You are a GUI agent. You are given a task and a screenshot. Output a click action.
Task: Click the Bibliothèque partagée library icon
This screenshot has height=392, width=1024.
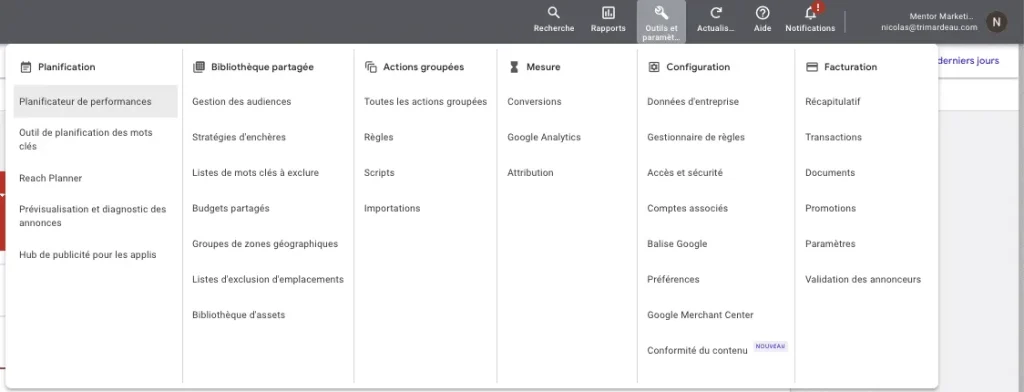point(199,67)
